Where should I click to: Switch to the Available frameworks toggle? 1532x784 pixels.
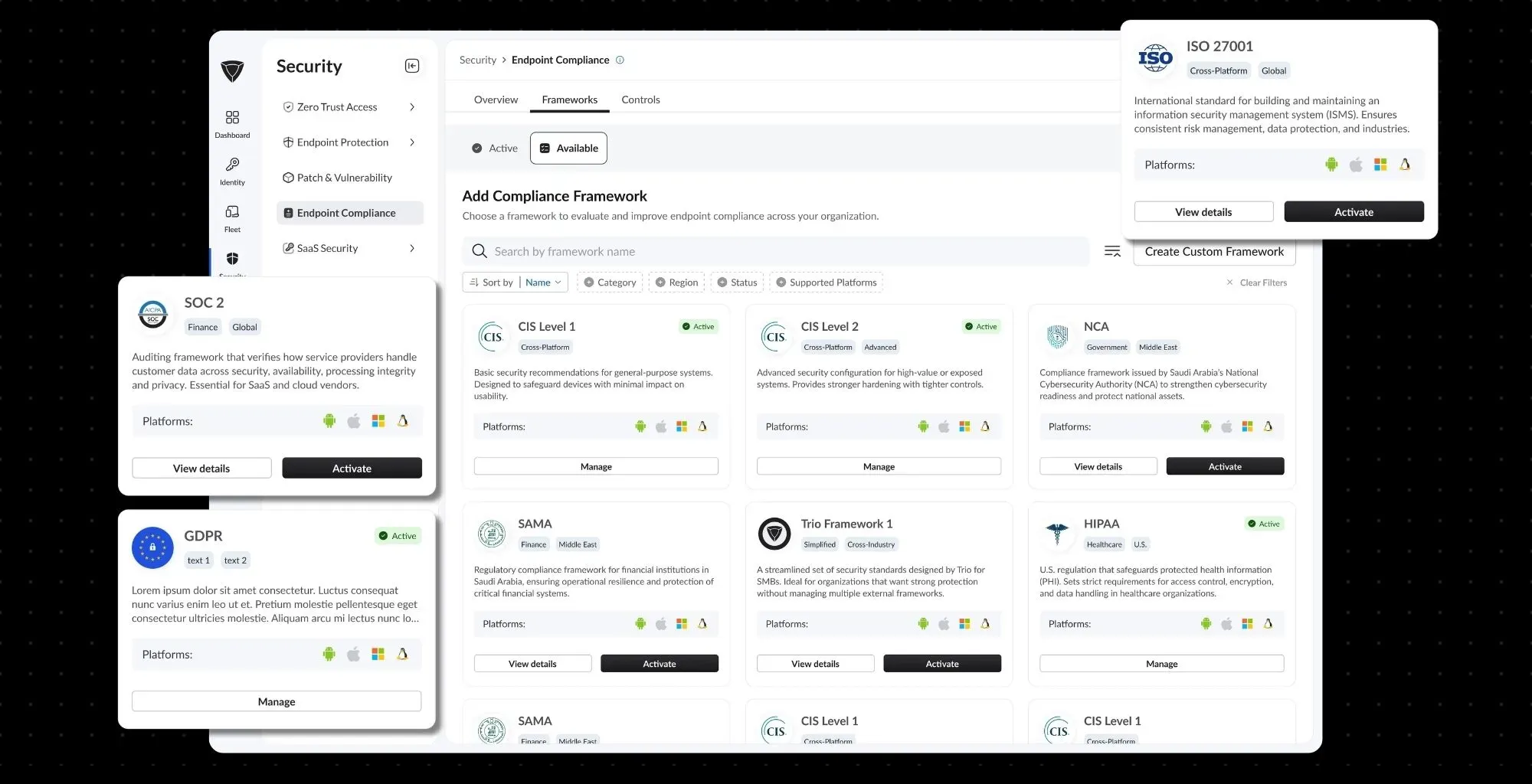pyautogui.click(x=568, y=148)
